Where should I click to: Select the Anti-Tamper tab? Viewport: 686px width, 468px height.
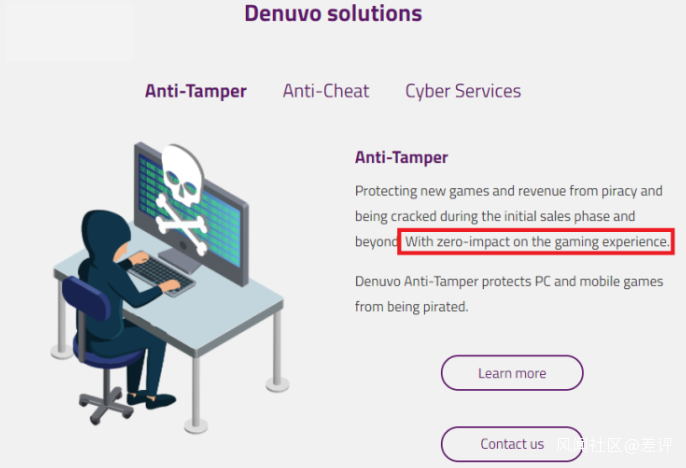pyautogui.click(x=196, y=91)
